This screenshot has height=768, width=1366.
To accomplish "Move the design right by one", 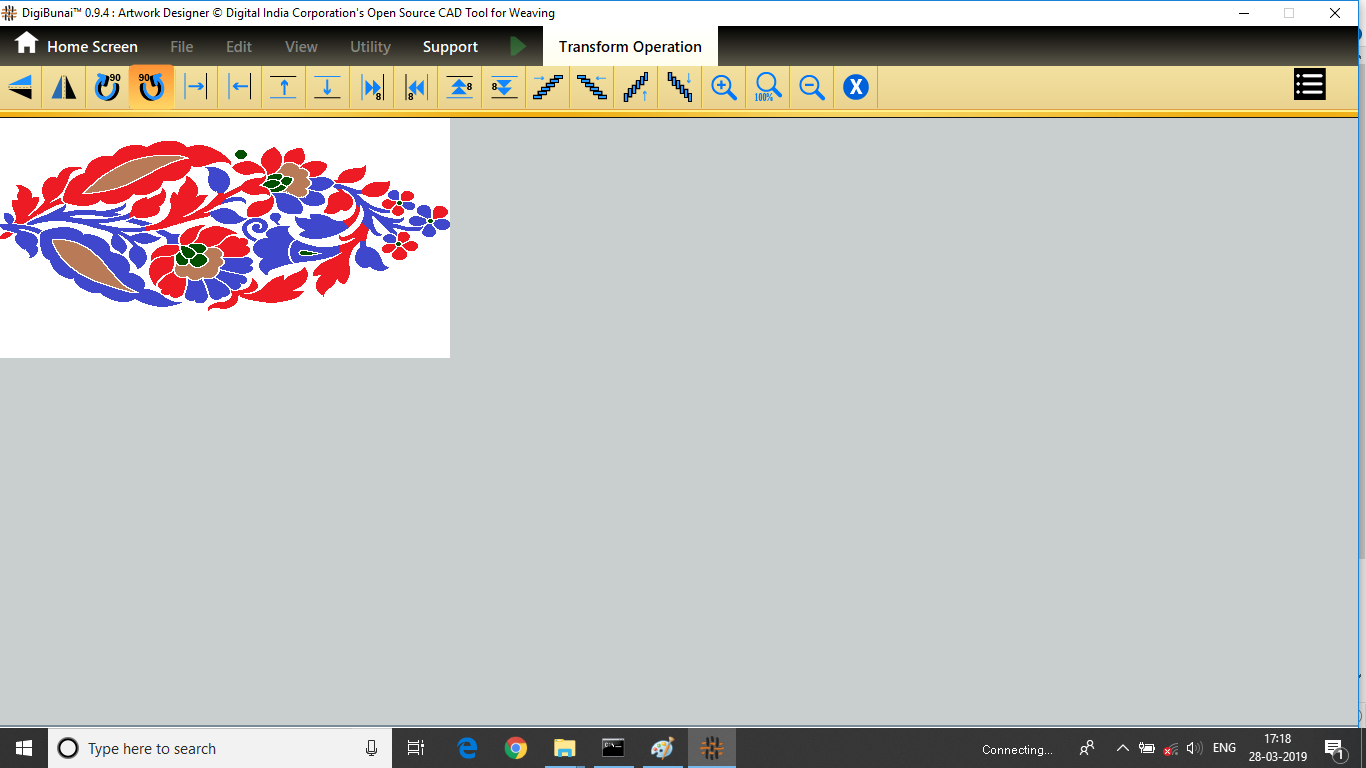I will point(196,87).
